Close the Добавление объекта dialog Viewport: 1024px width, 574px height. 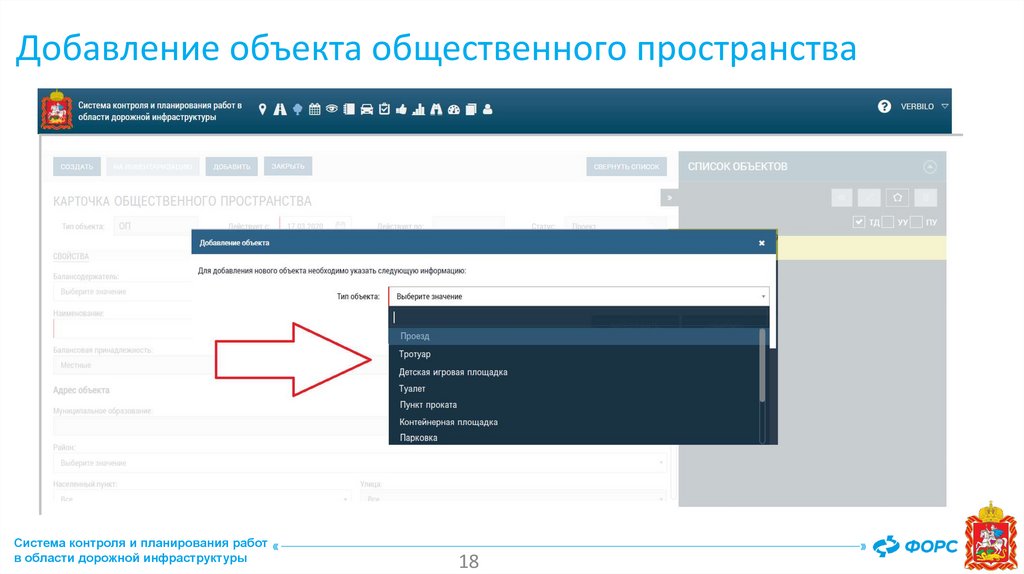tap(761, 243)
